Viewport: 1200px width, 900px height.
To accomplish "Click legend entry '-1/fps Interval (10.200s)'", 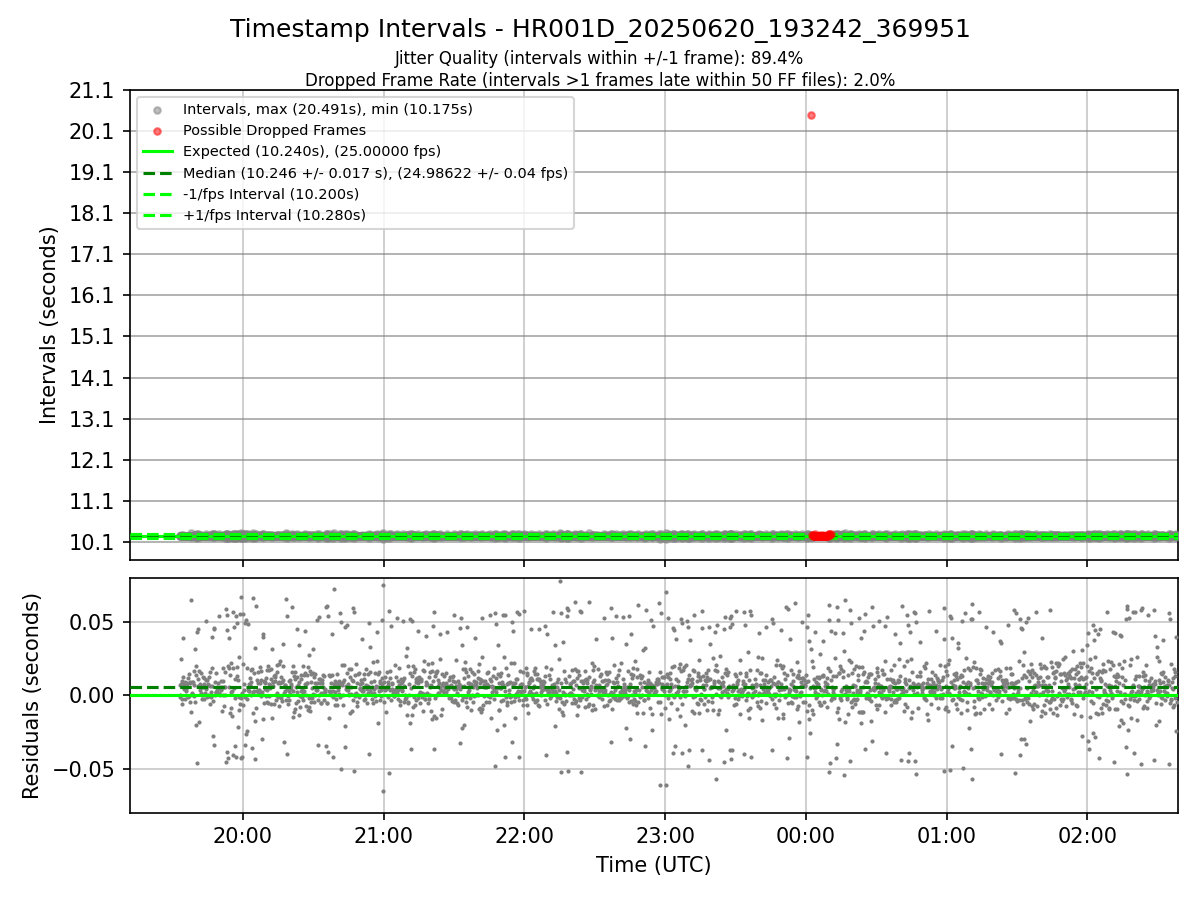I will 271,194.
